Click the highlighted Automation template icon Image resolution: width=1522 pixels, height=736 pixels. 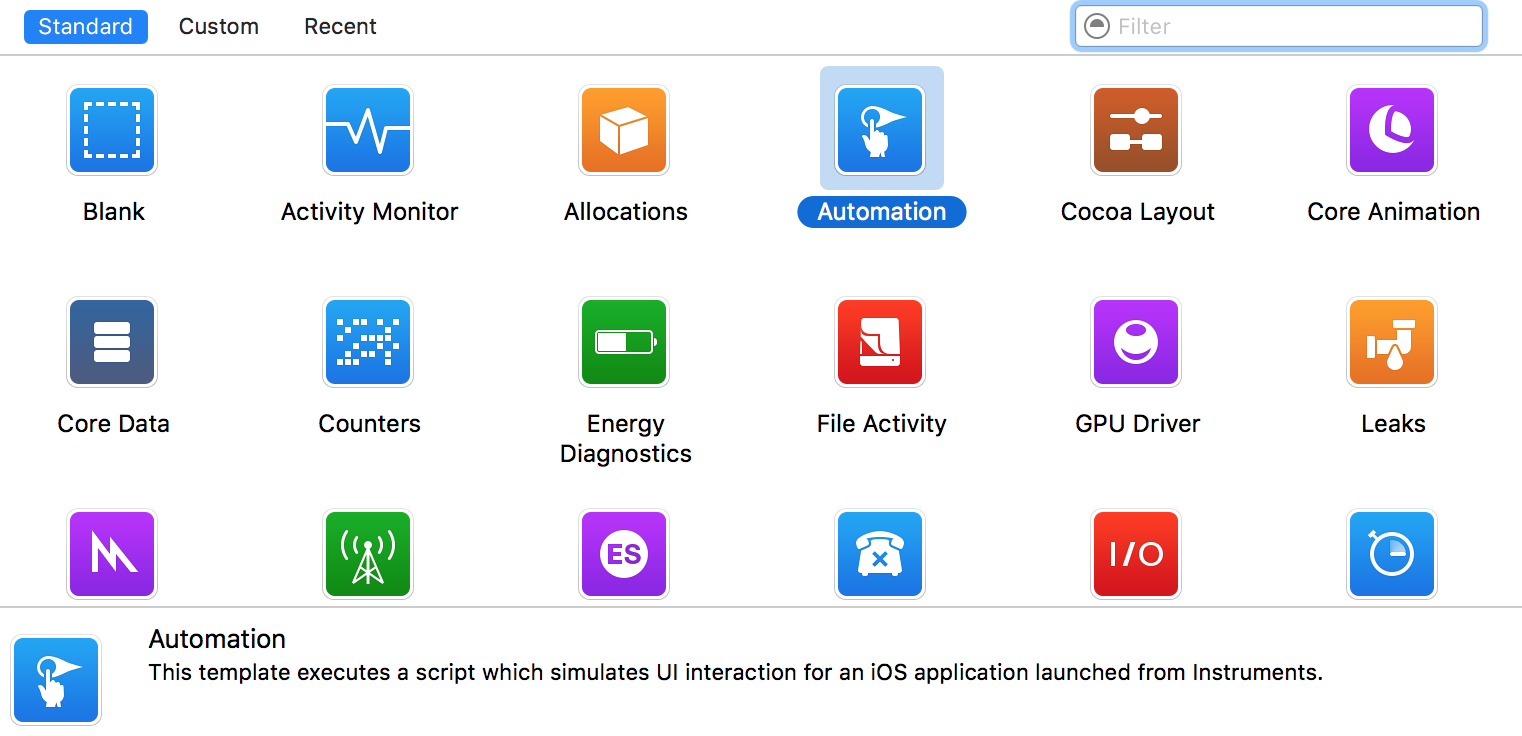(880, 130)
